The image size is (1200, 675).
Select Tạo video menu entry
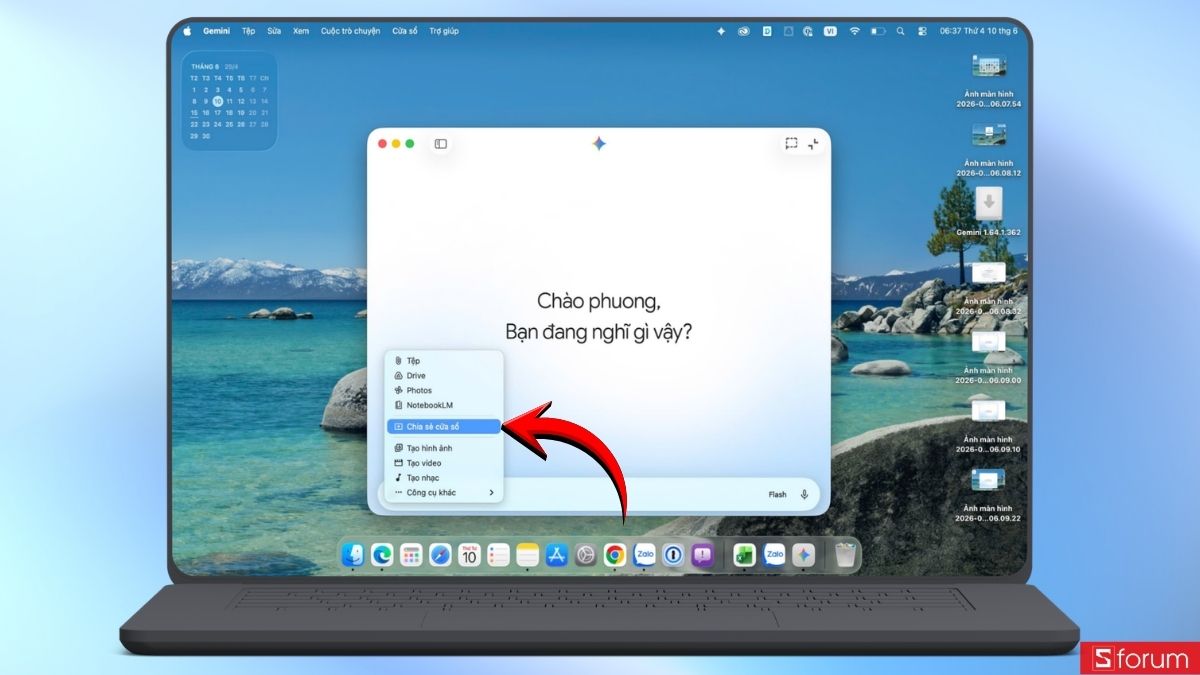coord(444,463)
